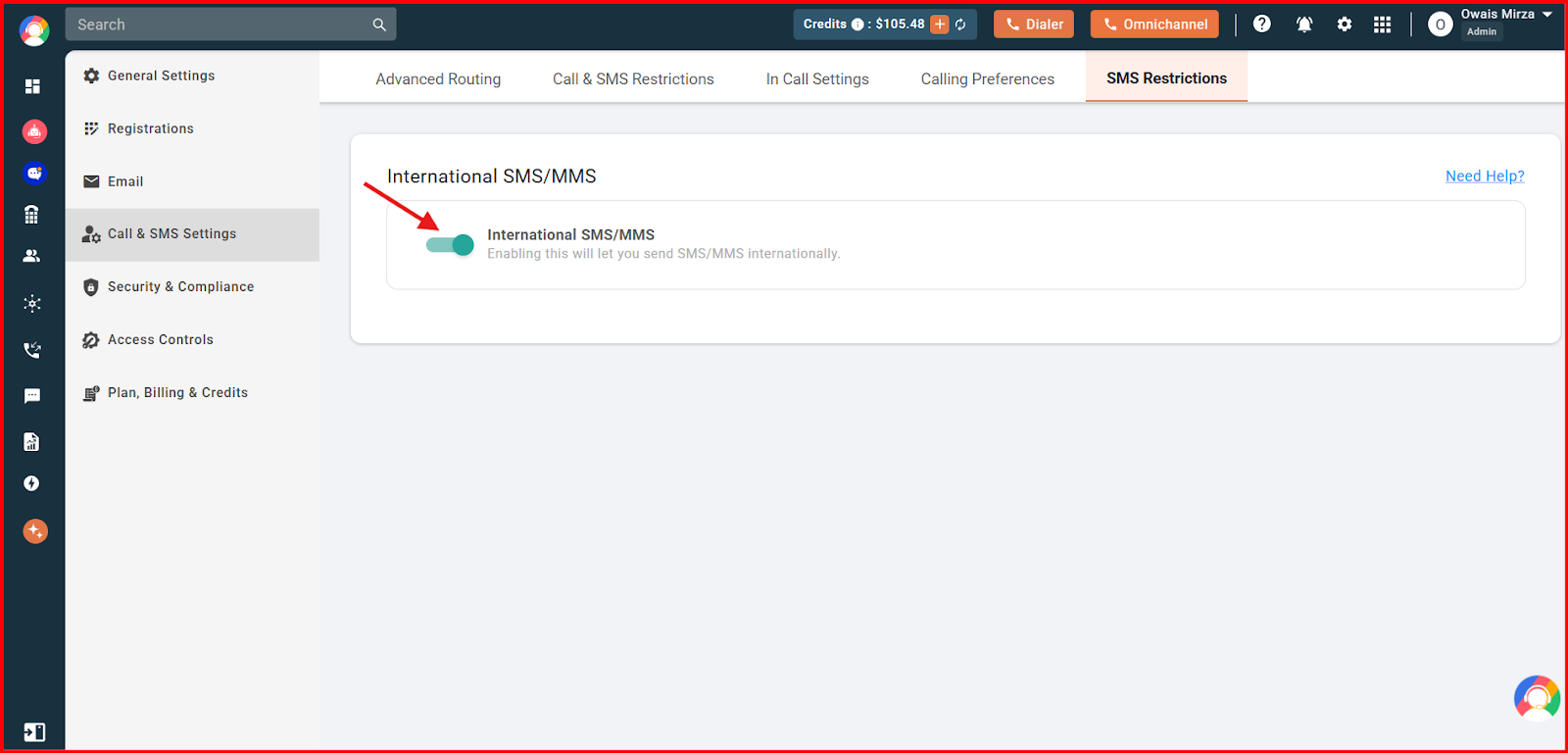Click the user avatar circle
The width and height of the screenshot is (1568, 753).
pyautogui.click(x=1440, y=25)
